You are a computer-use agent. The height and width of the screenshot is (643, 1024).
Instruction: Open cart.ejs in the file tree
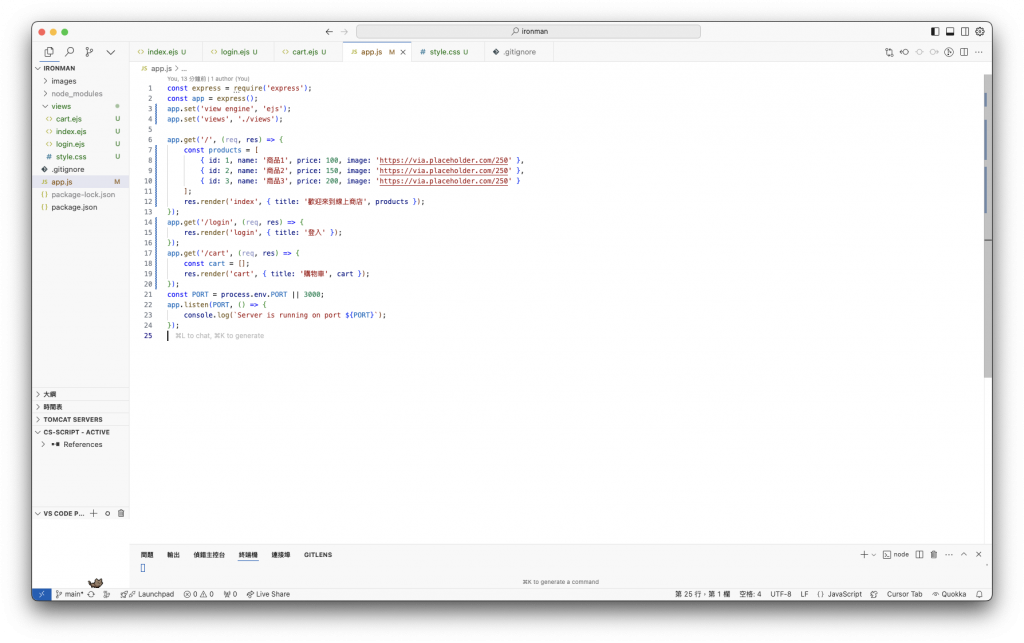click(x=80, y=119)
